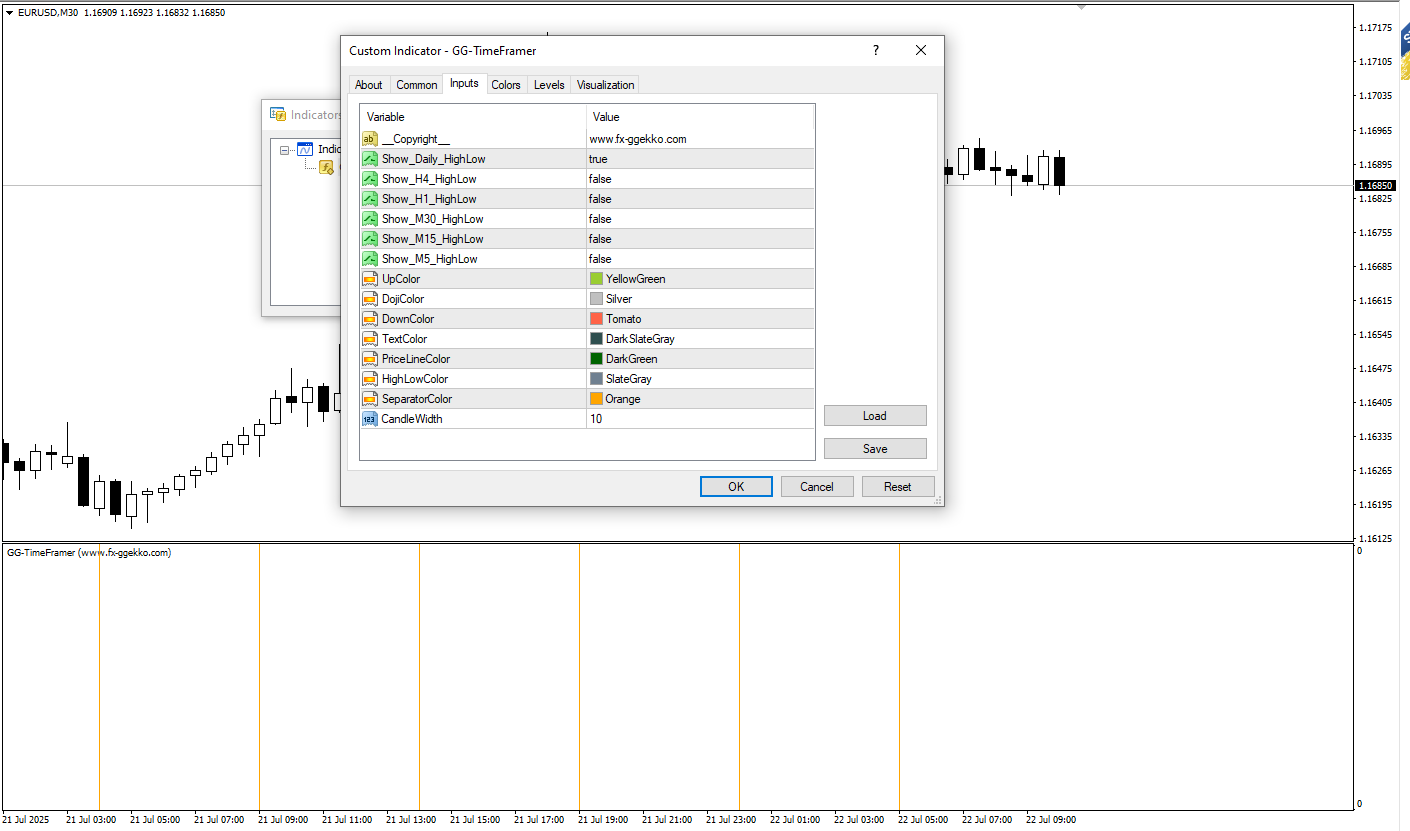Click the CandleWidth value field showing 10

700,419
